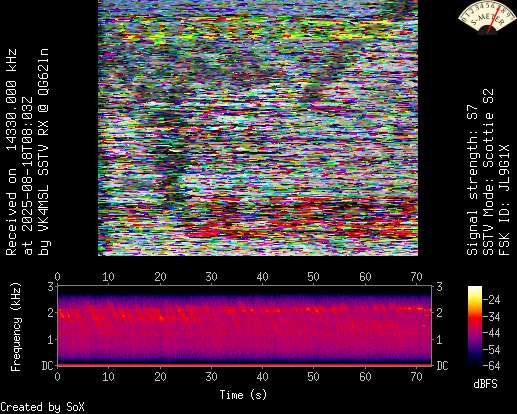Click the 'Created by SoX' text

[x=42, y=407]
